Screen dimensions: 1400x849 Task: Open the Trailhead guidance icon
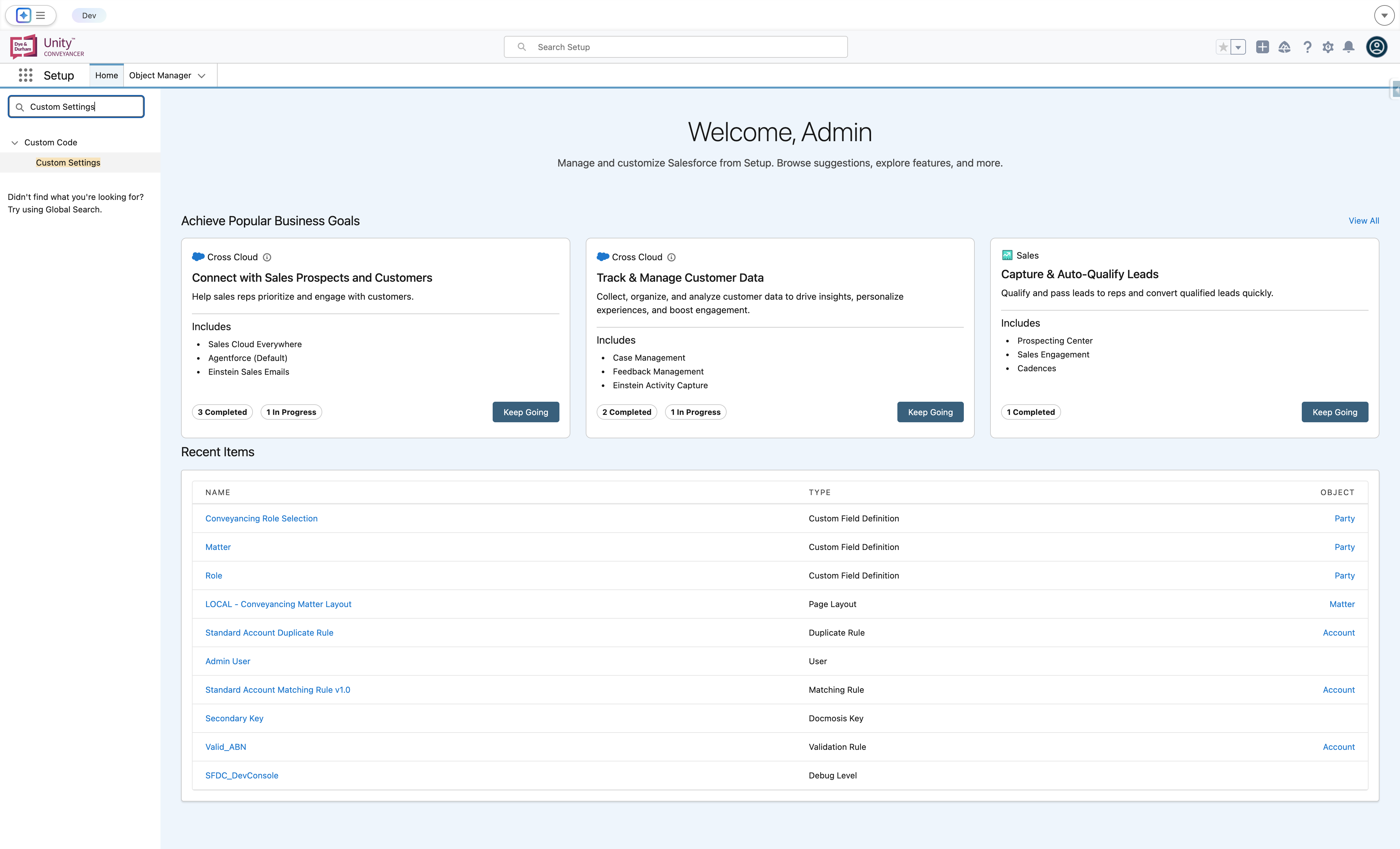point(1285,47)
